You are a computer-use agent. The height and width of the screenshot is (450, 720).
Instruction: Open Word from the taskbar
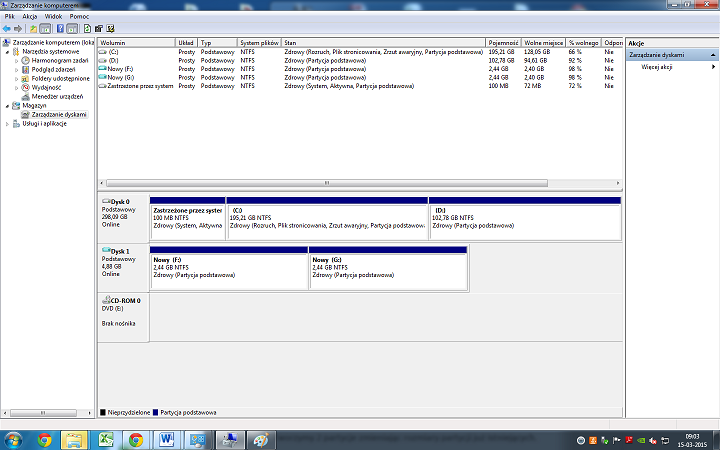(166, 439)
